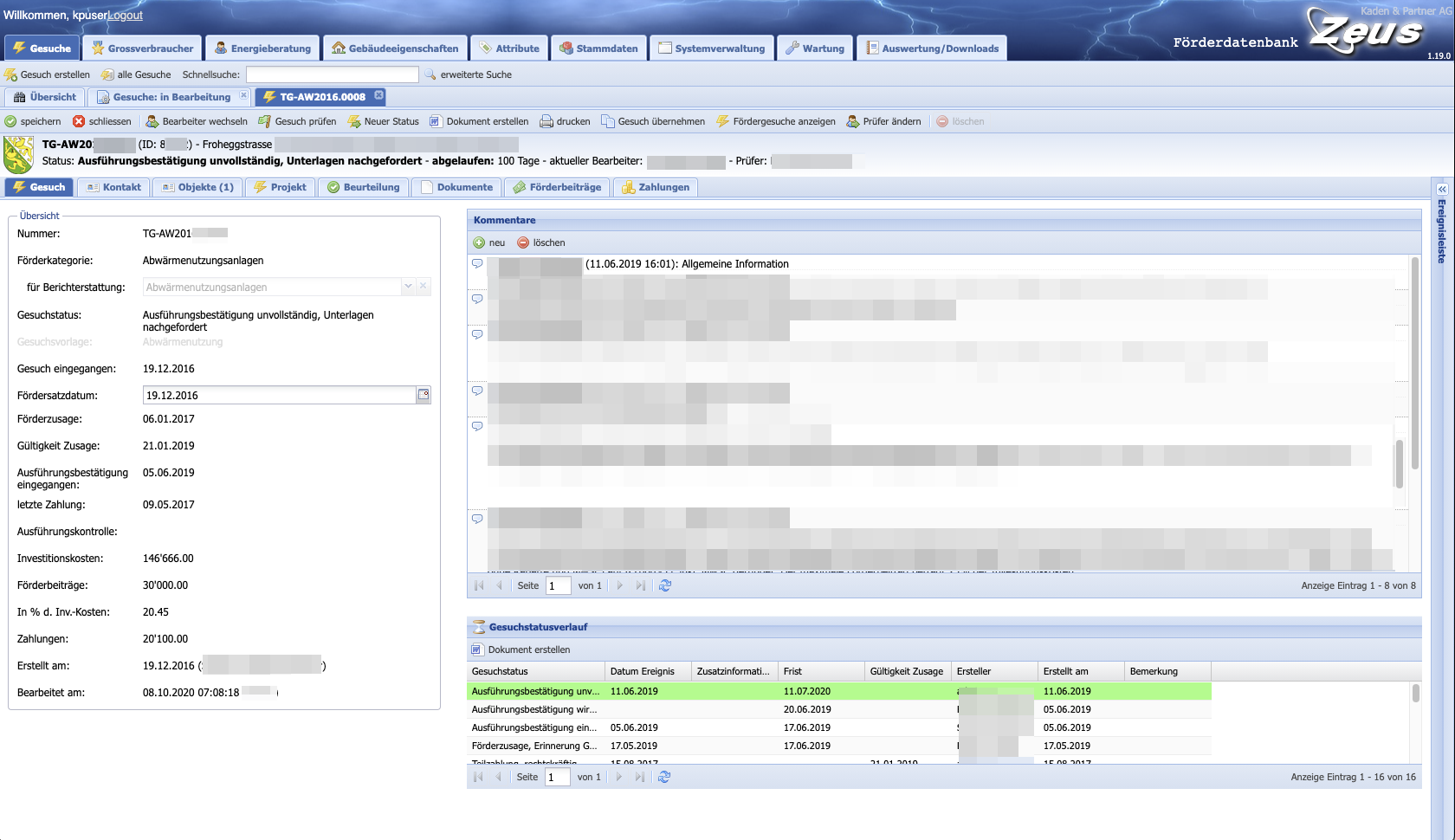The width and height of the screenshot is (1455, 840).
Task: Close the TG-AW2016.0008 tab
Action: pos(378,95)
